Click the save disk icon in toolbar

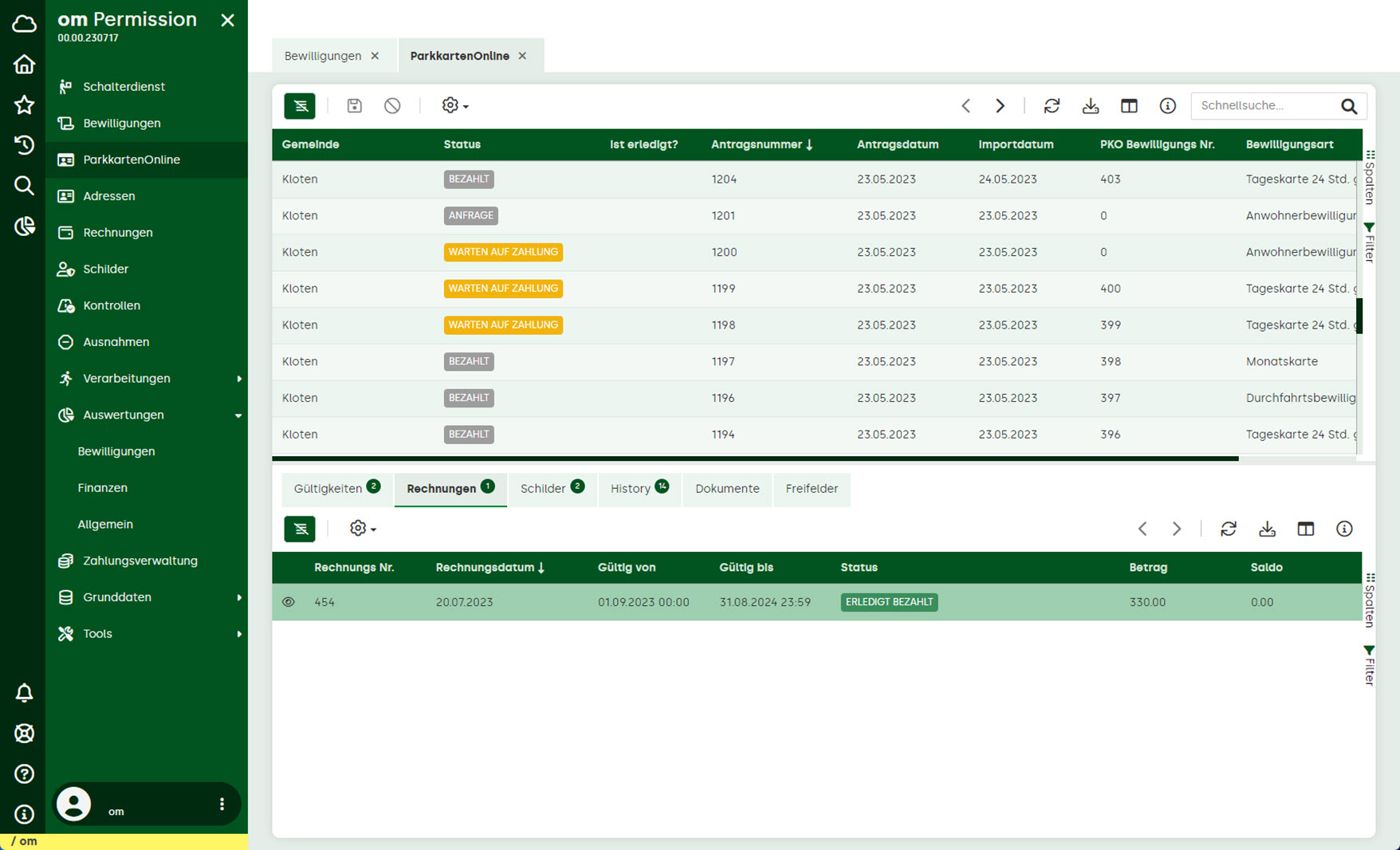click(354, 105)
